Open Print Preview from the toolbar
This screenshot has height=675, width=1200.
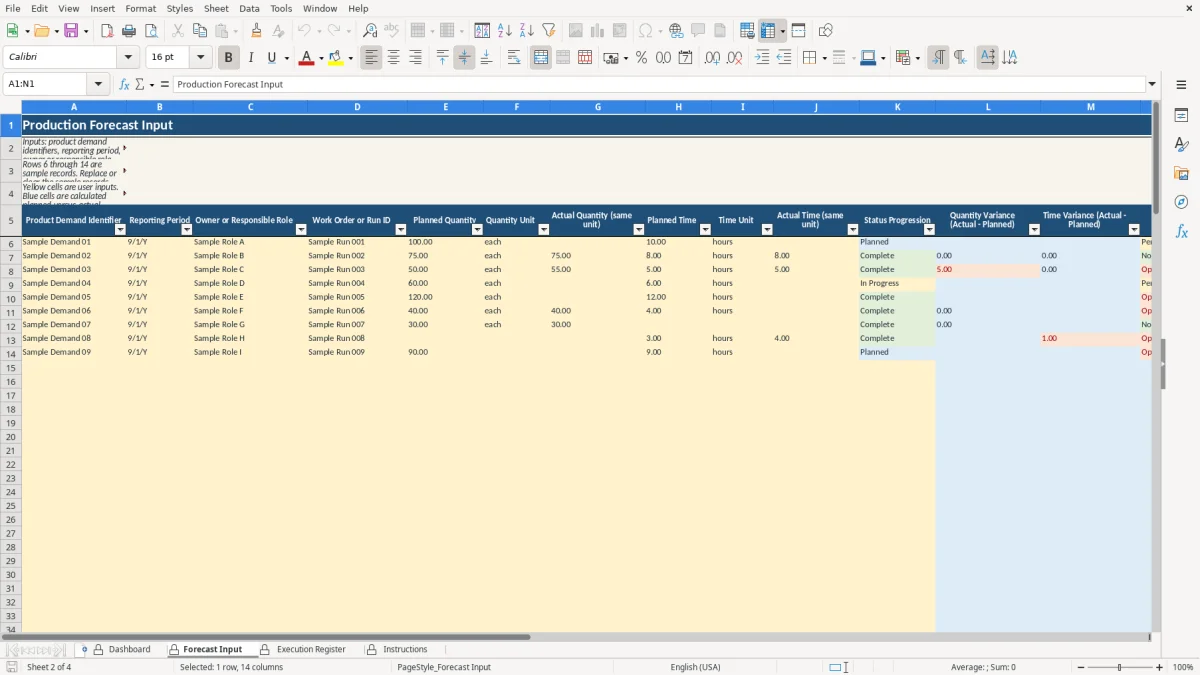tap(151, 31)
